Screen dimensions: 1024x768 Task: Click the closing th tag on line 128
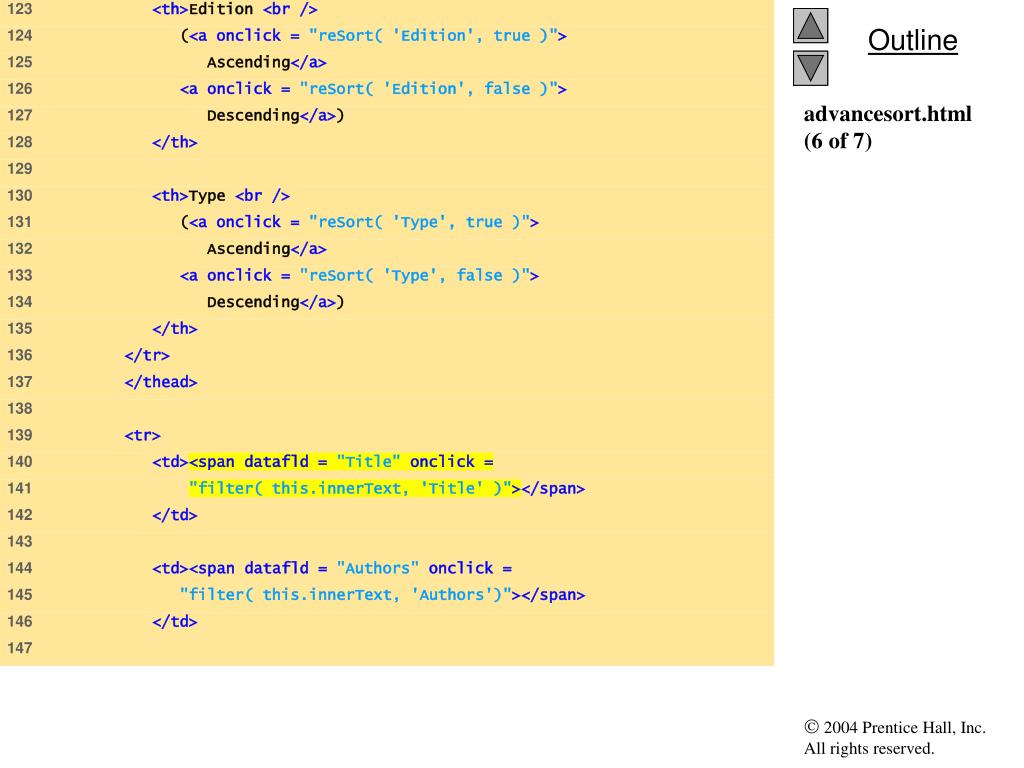174,142
